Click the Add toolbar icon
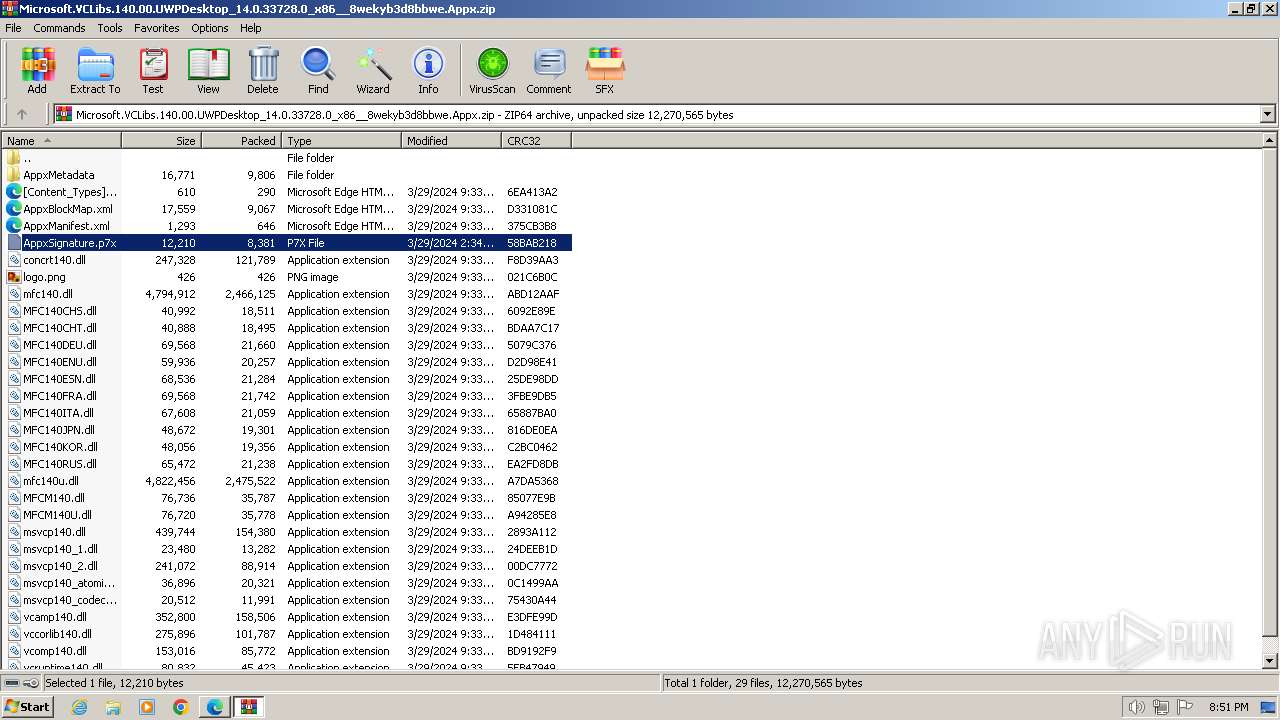Image resolution: width=1280 pixels, height=720 pixels. (x=37, y=70)
